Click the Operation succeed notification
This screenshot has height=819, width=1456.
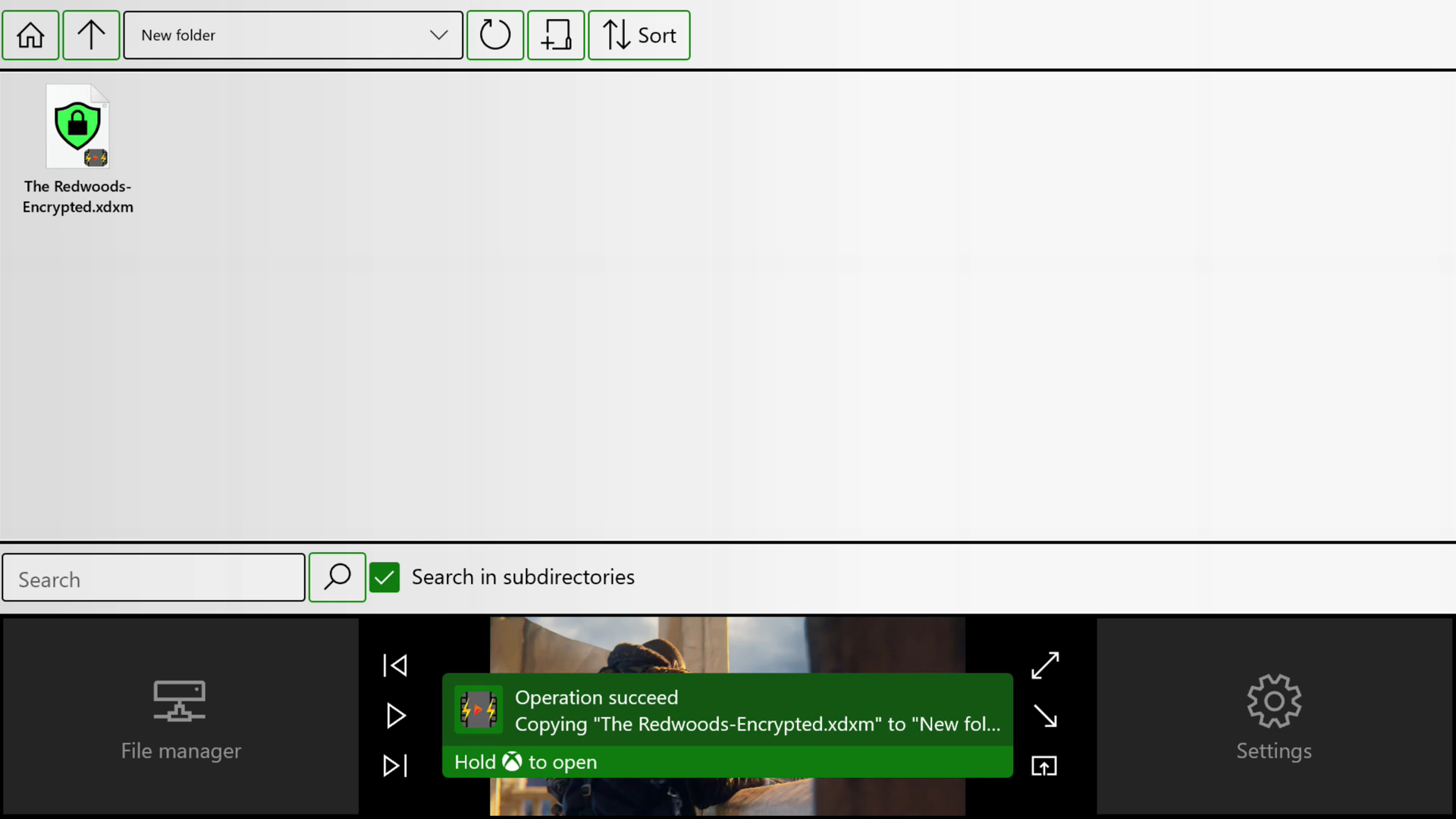click(x=726, y=711)
